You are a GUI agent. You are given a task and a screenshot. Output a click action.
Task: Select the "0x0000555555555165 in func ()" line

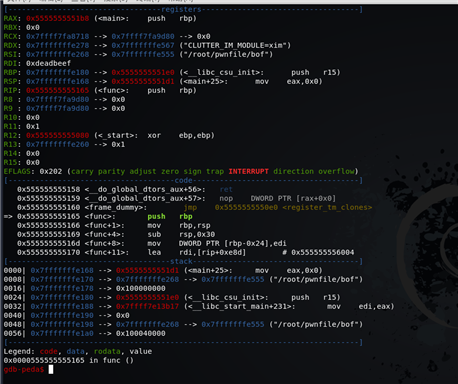click(x=69, y=360)
